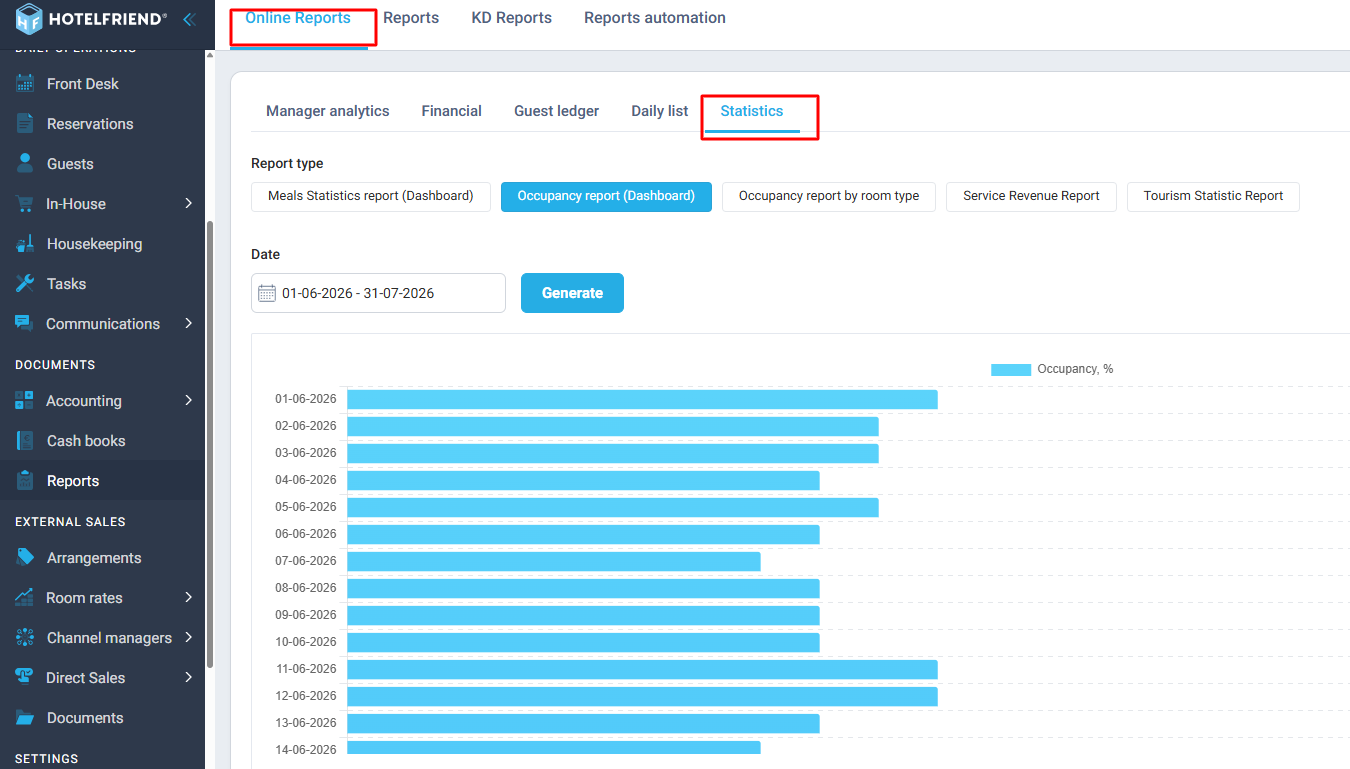Choose Meals Statistics report (Dashboard)
Viewport: 1350px width, 769px height.
(371, 196)
